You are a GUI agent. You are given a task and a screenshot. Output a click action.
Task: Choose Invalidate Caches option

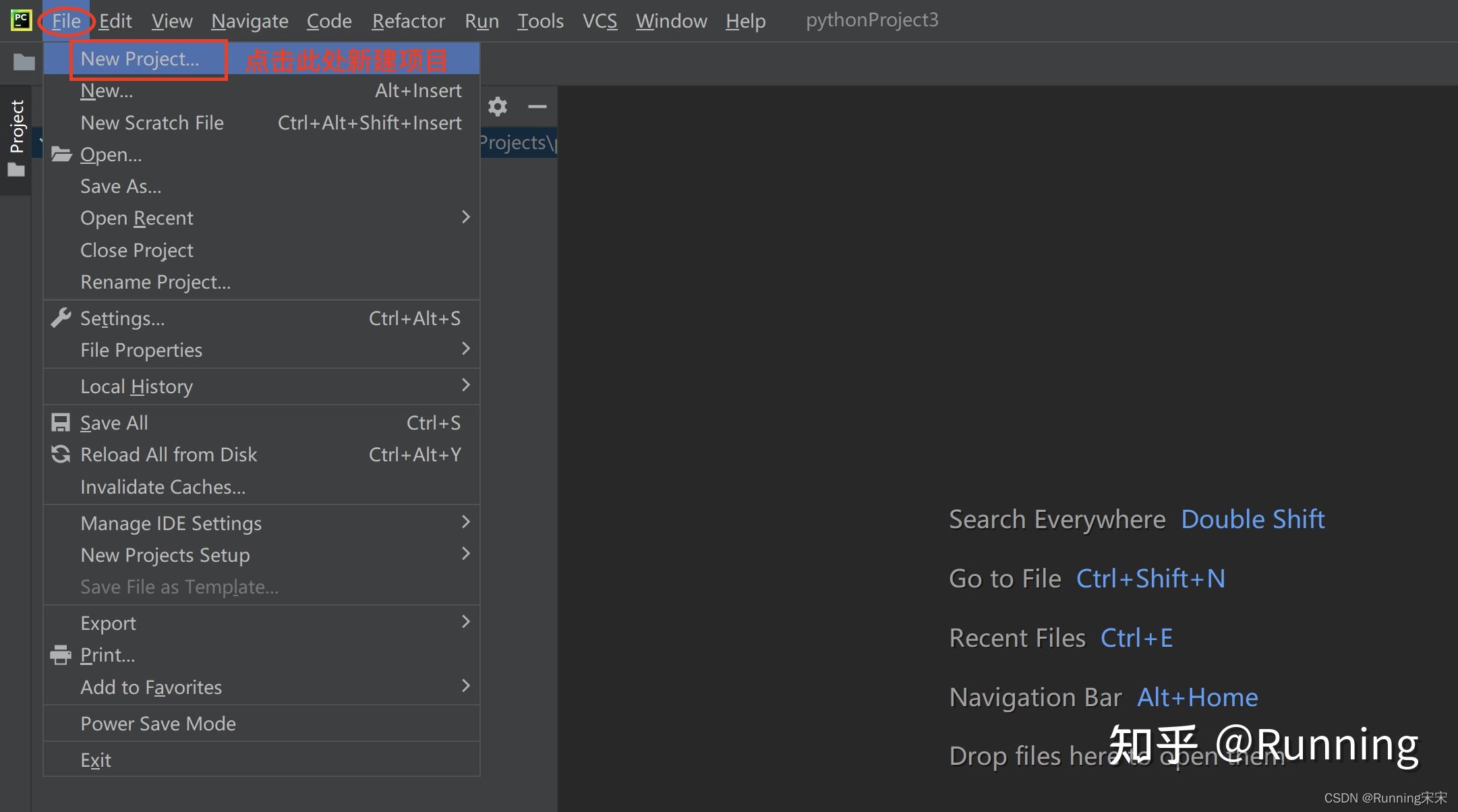(x=163, y=486)
